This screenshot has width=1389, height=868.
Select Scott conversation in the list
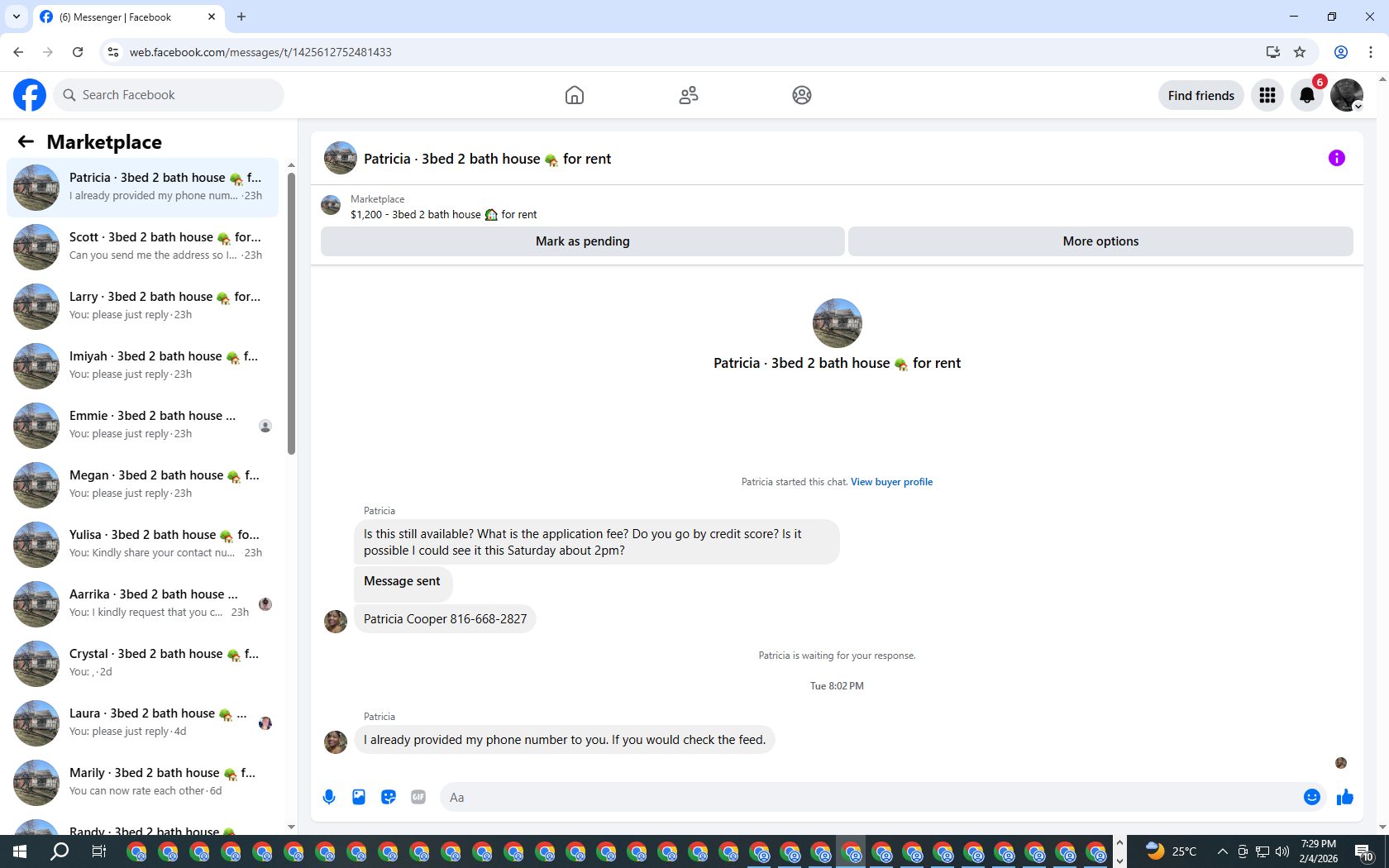(143, 247)
